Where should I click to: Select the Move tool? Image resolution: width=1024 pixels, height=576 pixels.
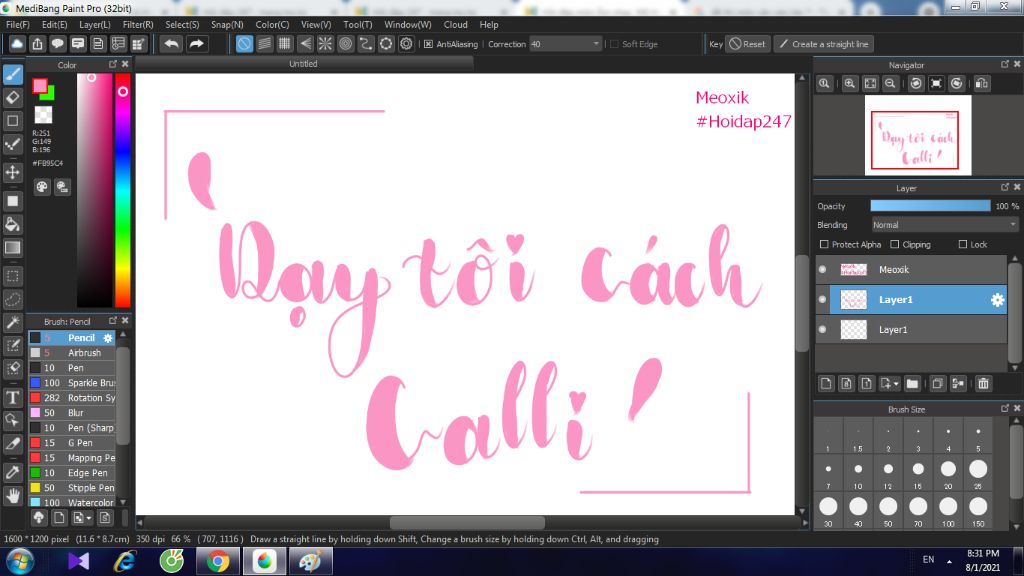[12, 172]
